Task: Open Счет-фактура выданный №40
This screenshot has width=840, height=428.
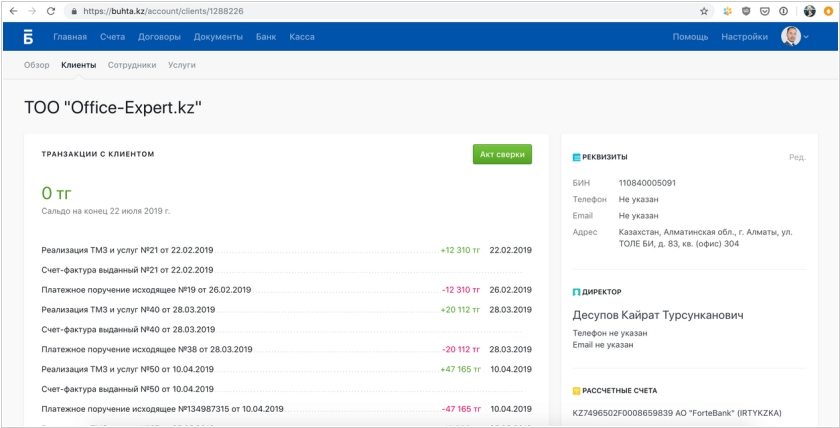Action: point(128,329)
